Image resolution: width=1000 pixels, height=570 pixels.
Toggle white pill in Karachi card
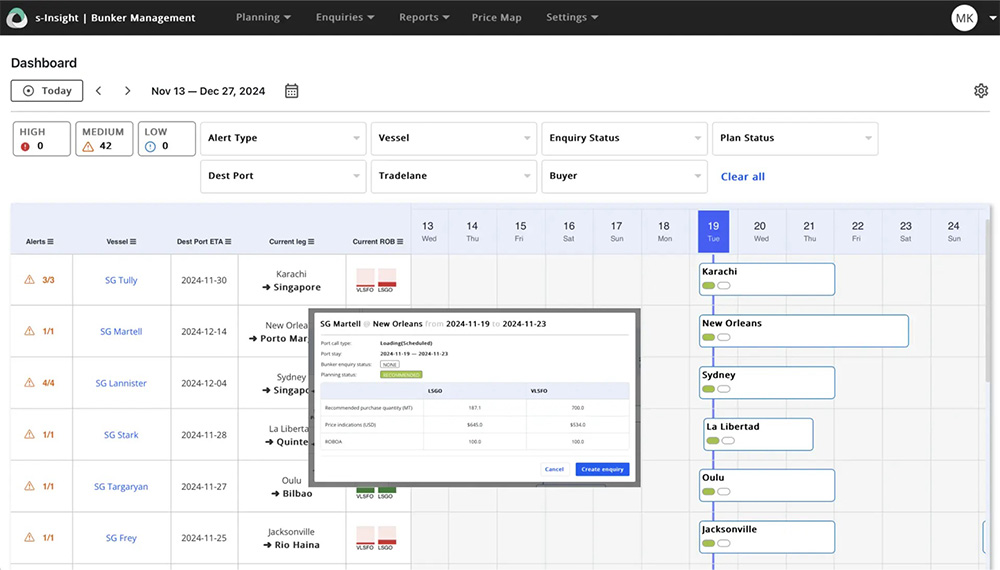click(x=724, y=286)
